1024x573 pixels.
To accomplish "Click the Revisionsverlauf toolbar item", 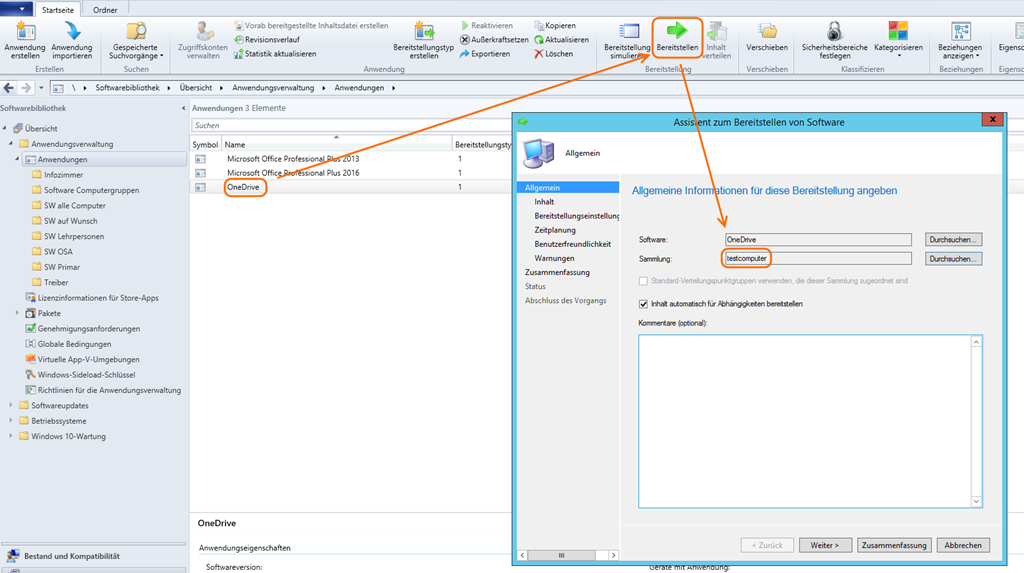I will coord(274,40).
